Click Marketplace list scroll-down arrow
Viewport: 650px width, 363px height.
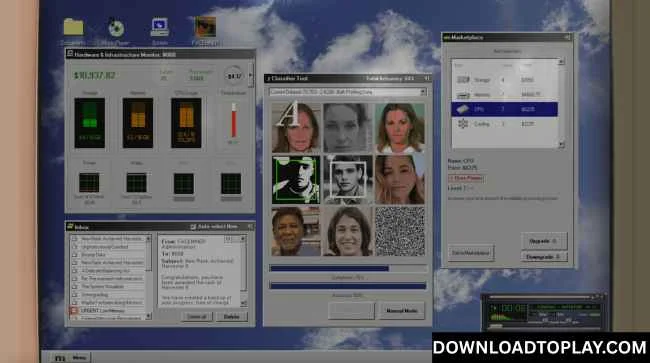(561, 145)
